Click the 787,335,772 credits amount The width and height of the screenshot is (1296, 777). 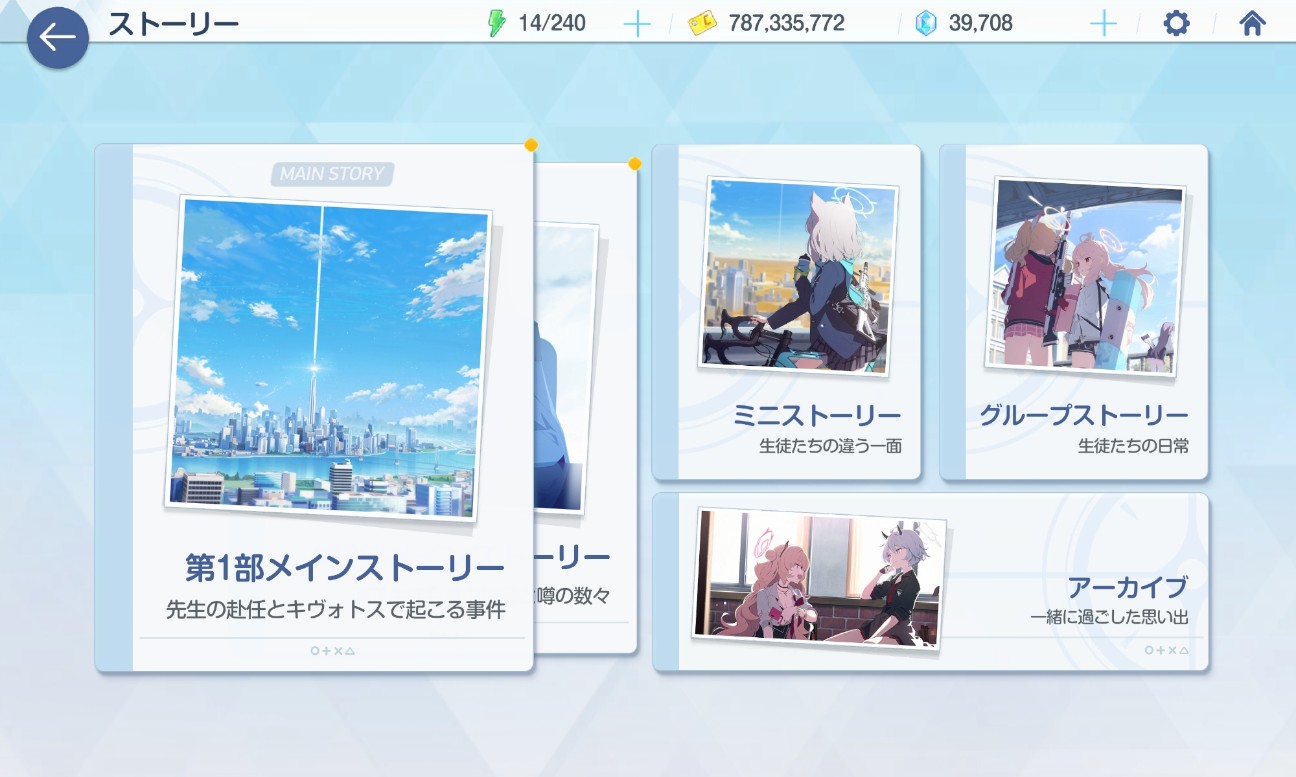click(787, 23)
